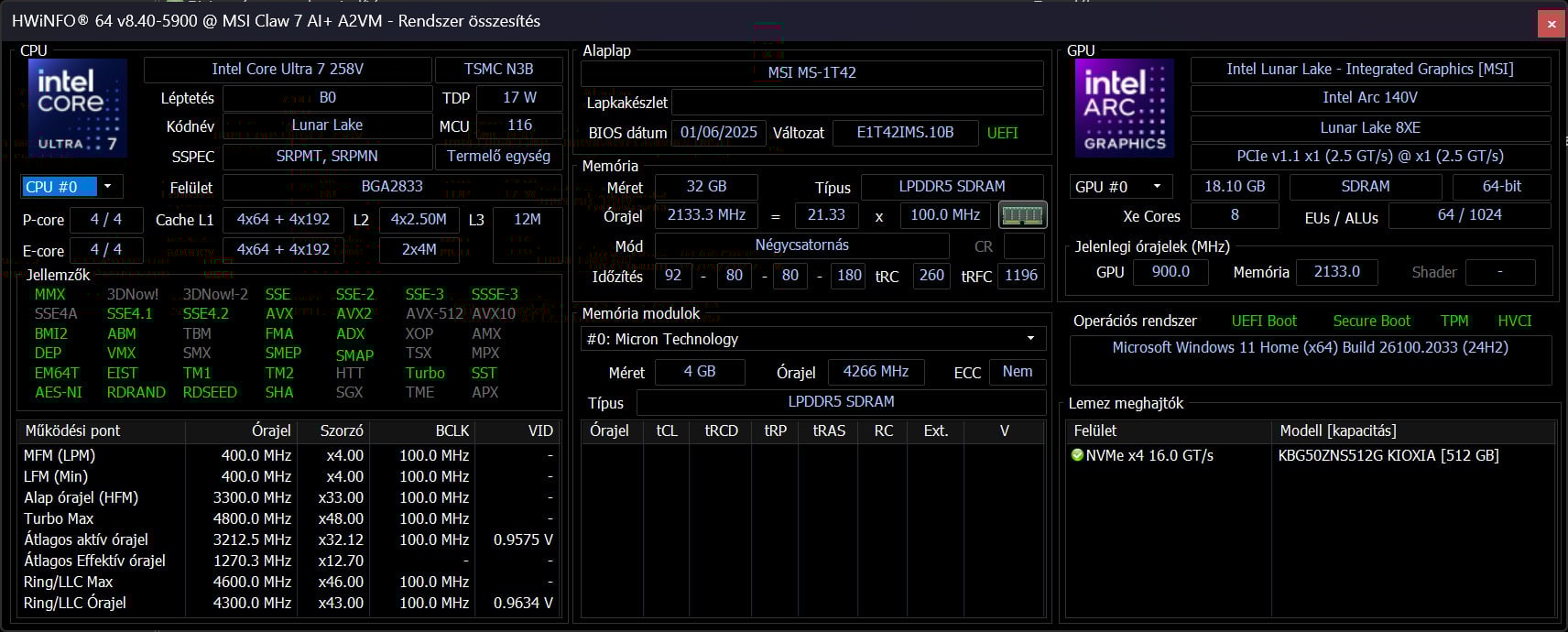The width and height of the screenshot is (1568, 632).
Task: Open the CPU #0 selector dropdown
Action: (71, 187)
